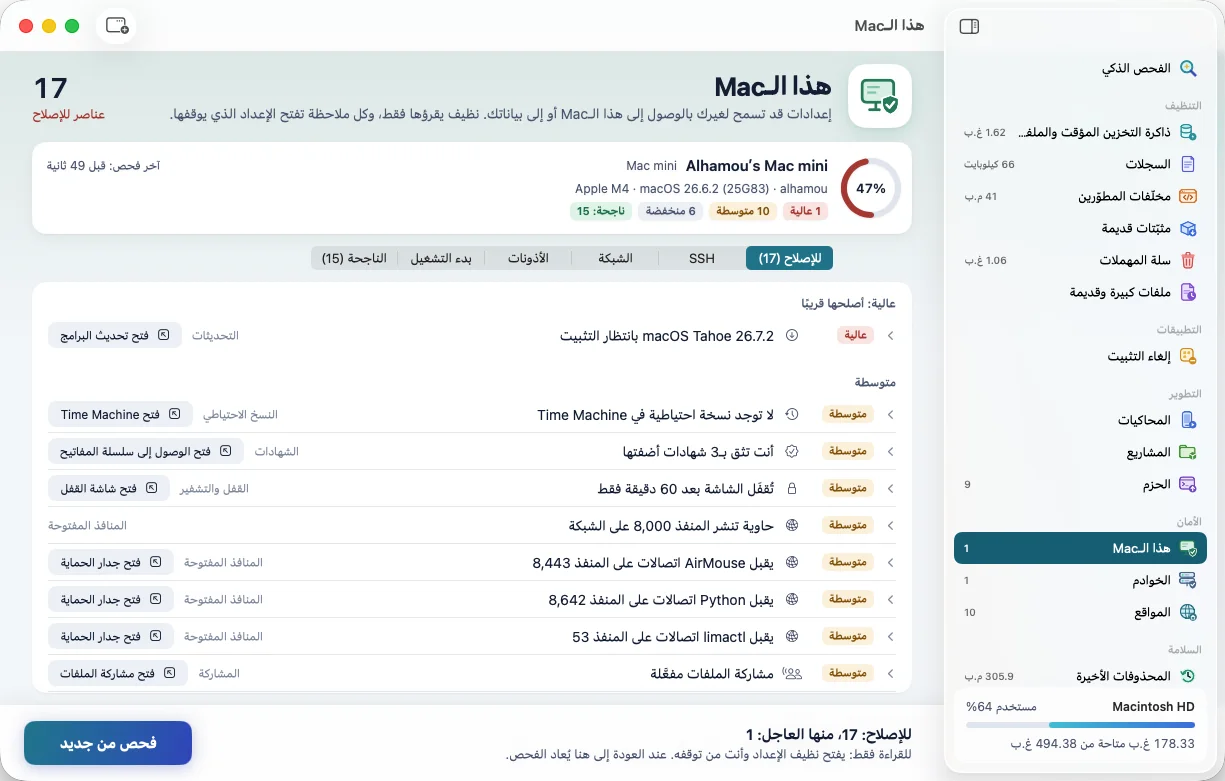The width and height of the screenshot is (1225, 781).
Task: Click the people icon in مشاركة الملفات row
Action: (x=793, y=673)
